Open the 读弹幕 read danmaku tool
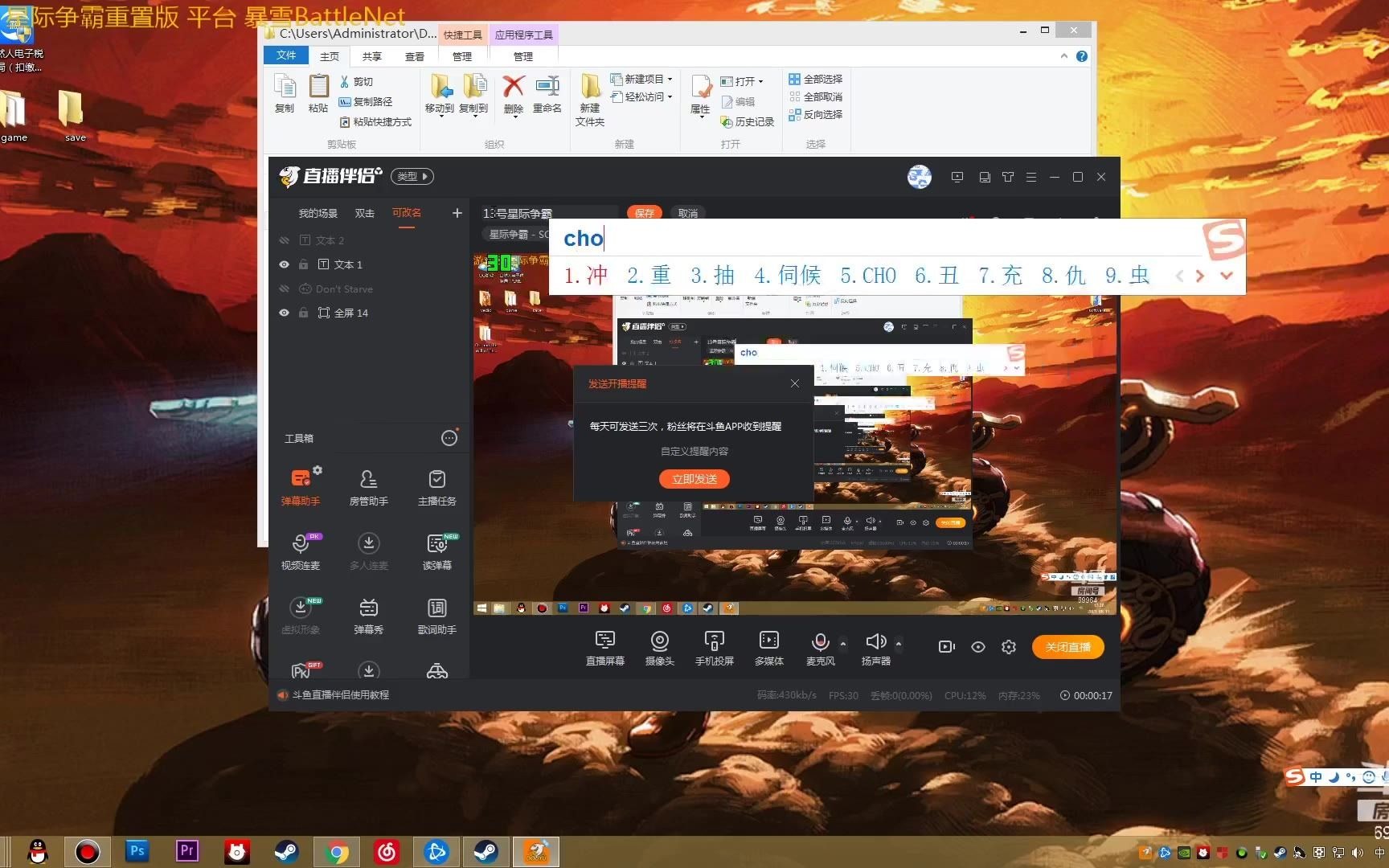Screen dimensions: 1389x868 (x=437, y=551)
